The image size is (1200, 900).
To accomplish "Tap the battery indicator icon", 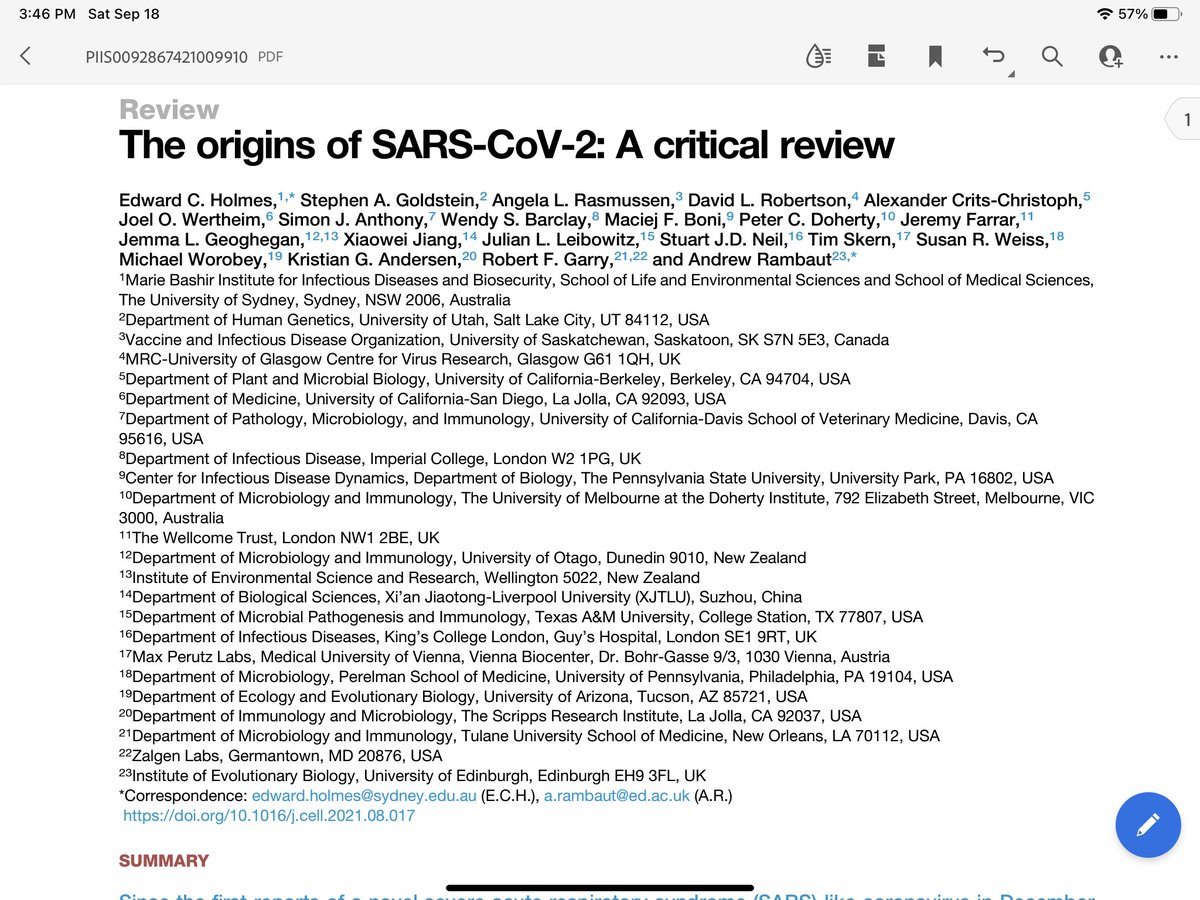I will [x=1166, y=14].
